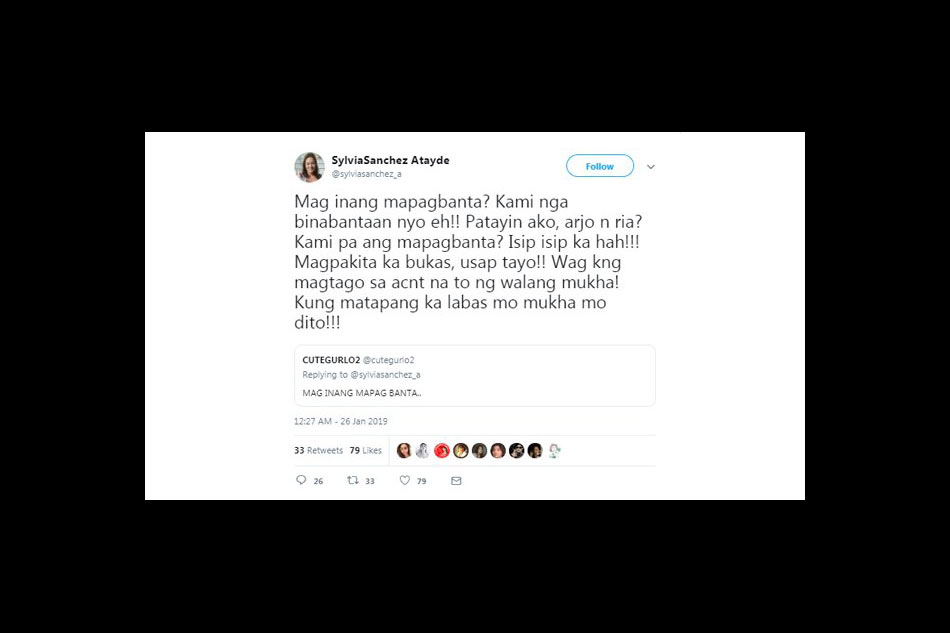Open SylviaSanchez Atayde profile avatar
Screen dimensions: 950x633
pyautogui.click(x=310, y=167)
